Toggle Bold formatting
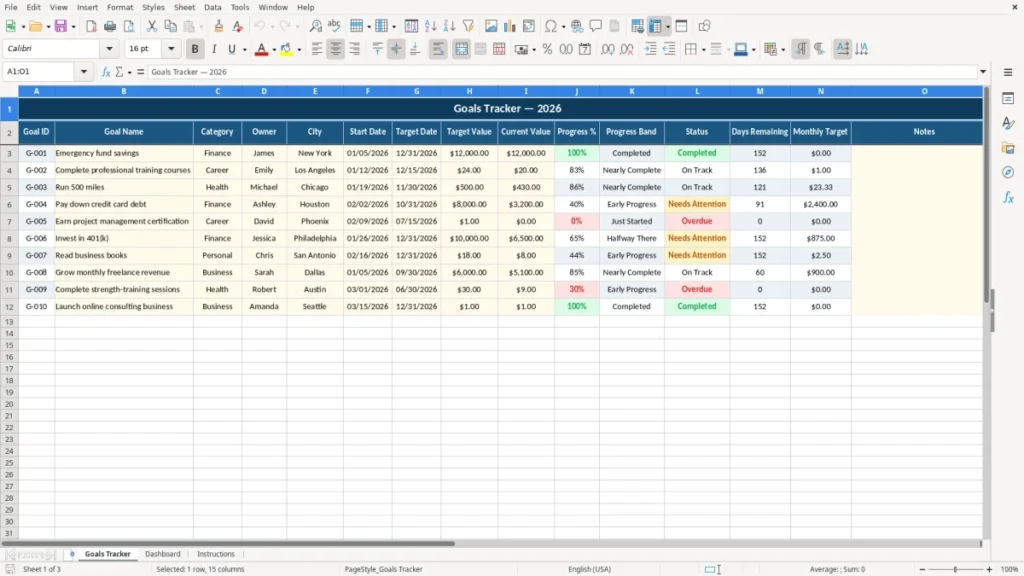Image resolution: width=1024 pixels, height=576 pixels. [x=195, y=49]
